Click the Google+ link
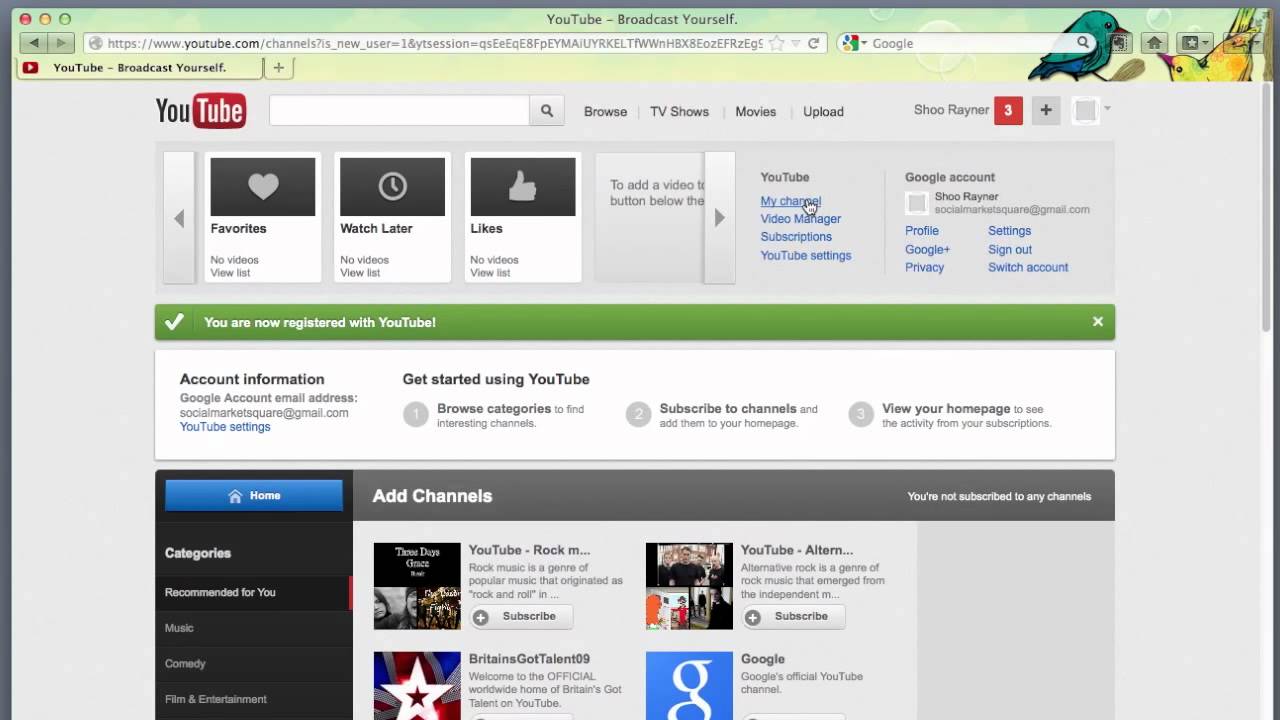The width and height of the screenshot is (1280, 720). tap(927, 250)
